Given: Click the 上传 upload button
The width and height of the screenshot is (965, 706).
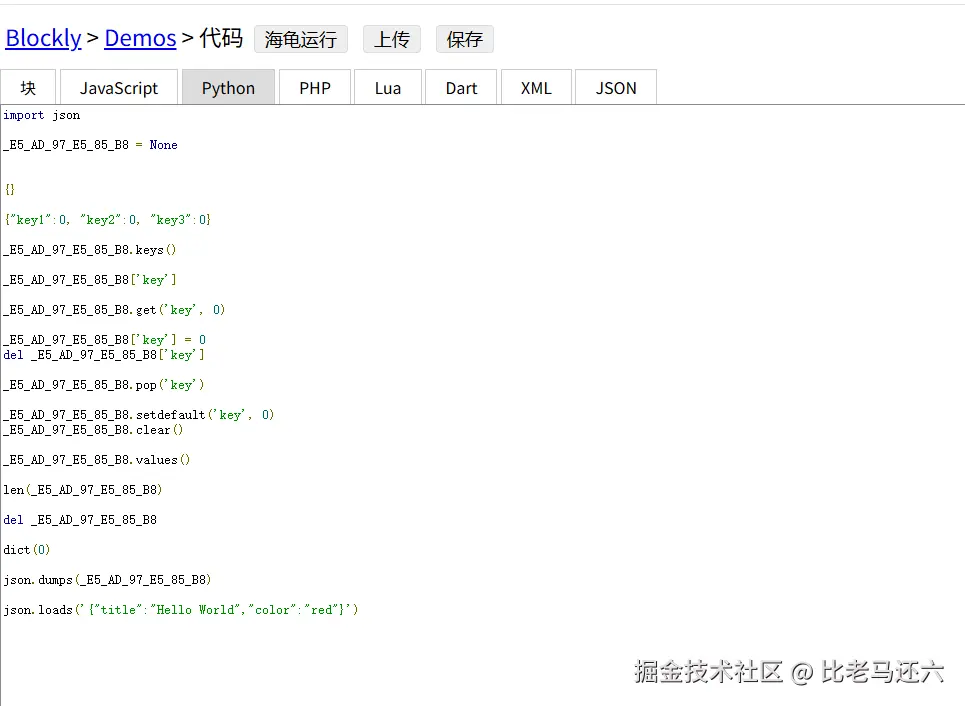Looking at the screenshot, I should click(391, 39).
